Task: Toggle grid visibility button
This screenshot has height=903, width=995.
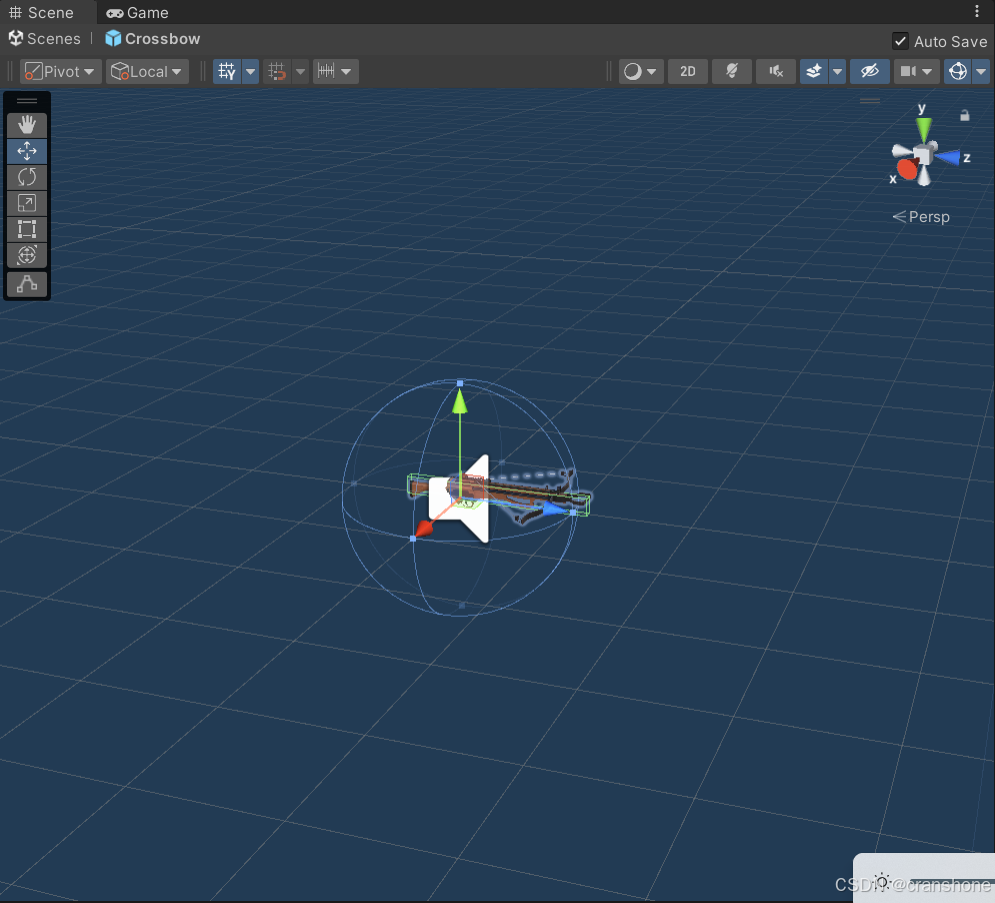Action: pos(227,72)
